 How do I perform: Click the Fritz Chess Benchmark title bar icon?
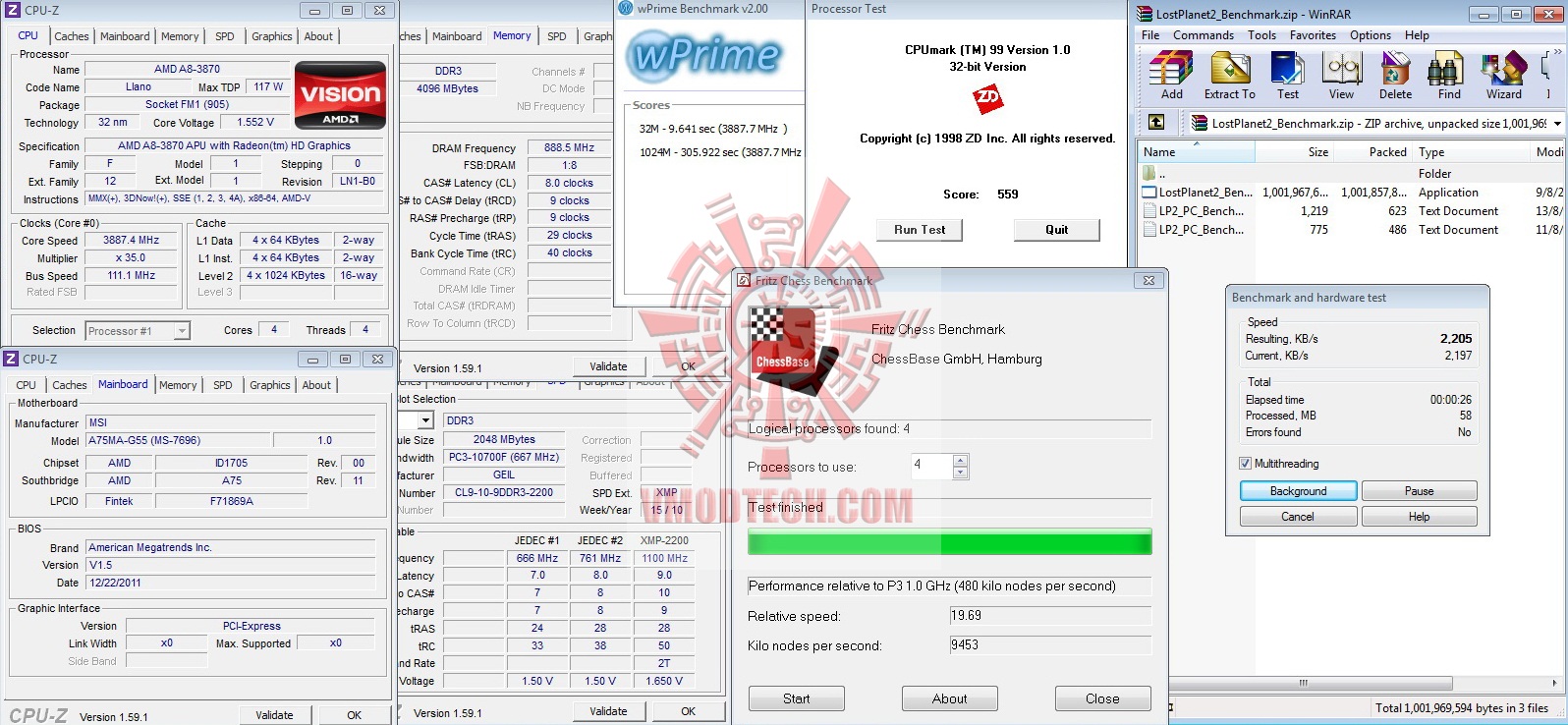[x=745, y=280]
